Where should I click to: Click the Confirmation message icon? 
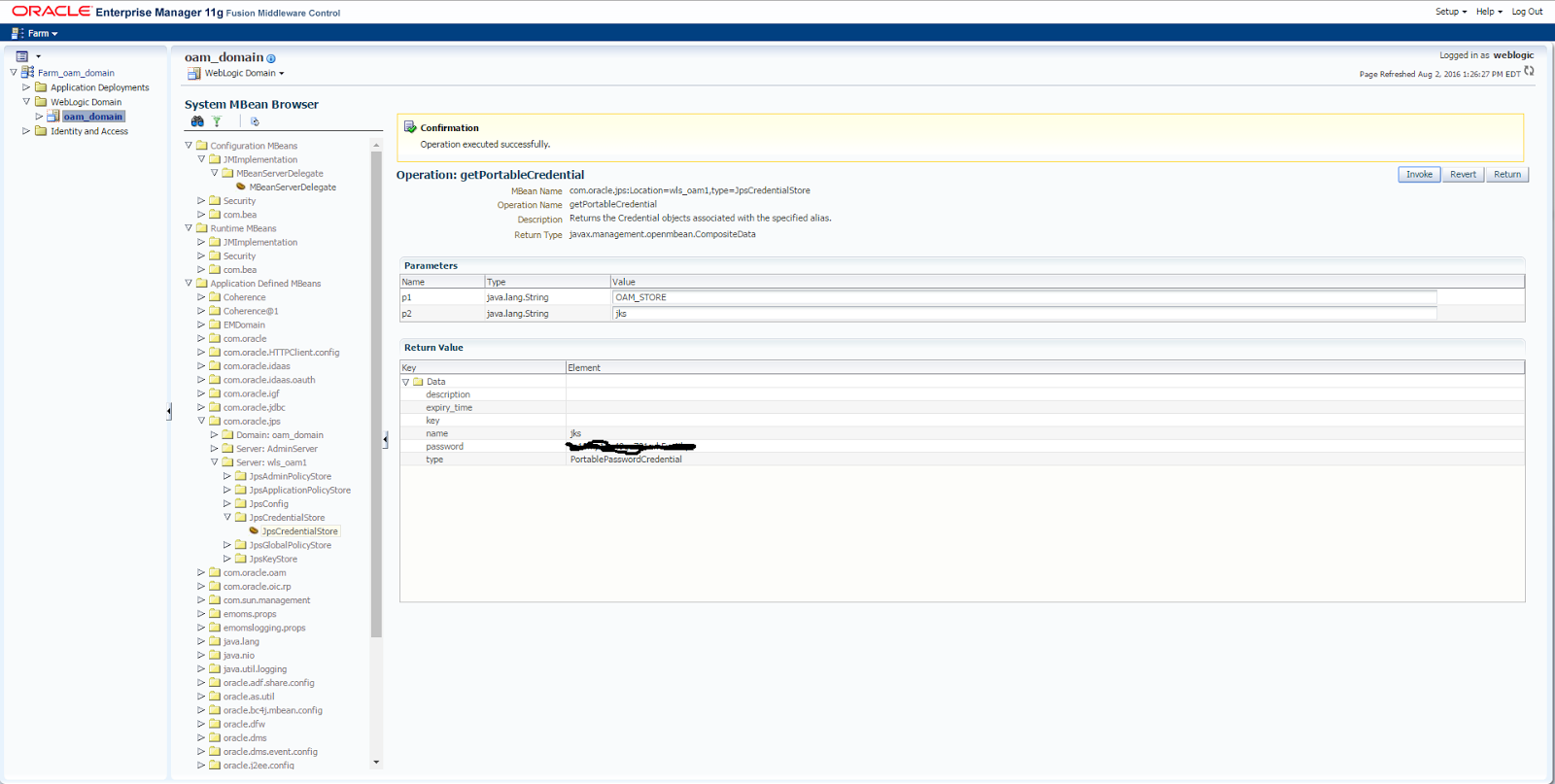point(410,127)
